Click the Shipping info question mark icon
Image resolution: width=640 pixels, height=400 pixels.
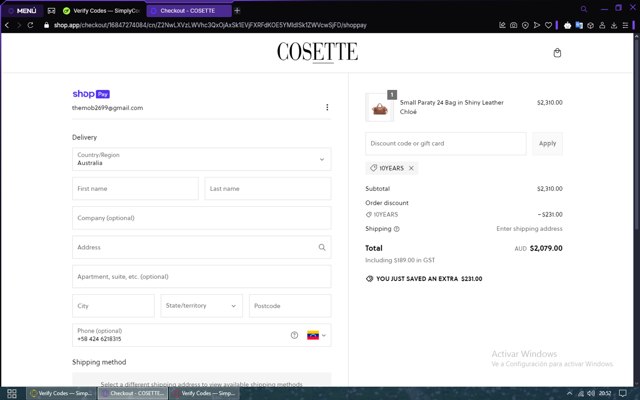point(397,229)
